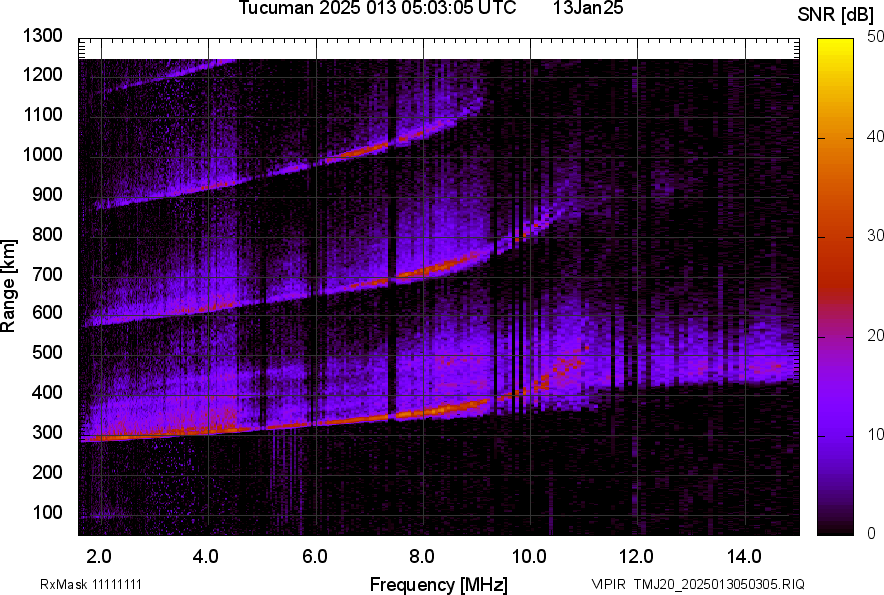Click the 8.0 tick on the frequency axis
884x595 pixels.
pyautogui.click(x=422, y=556)
